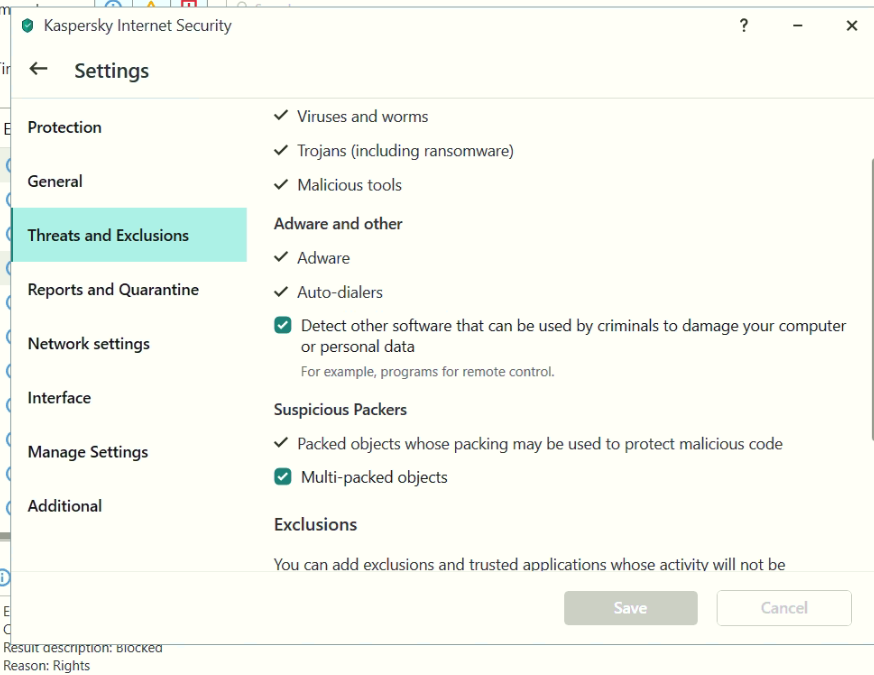
Task: Go back using the left arrow
Action: (38, 69)
